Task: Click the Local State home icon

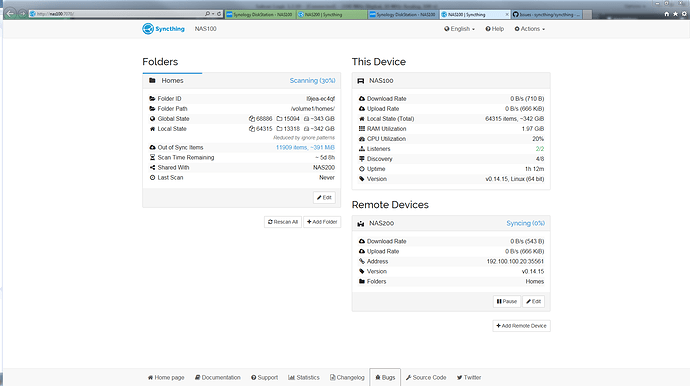Action: click(x=152, y=129)
